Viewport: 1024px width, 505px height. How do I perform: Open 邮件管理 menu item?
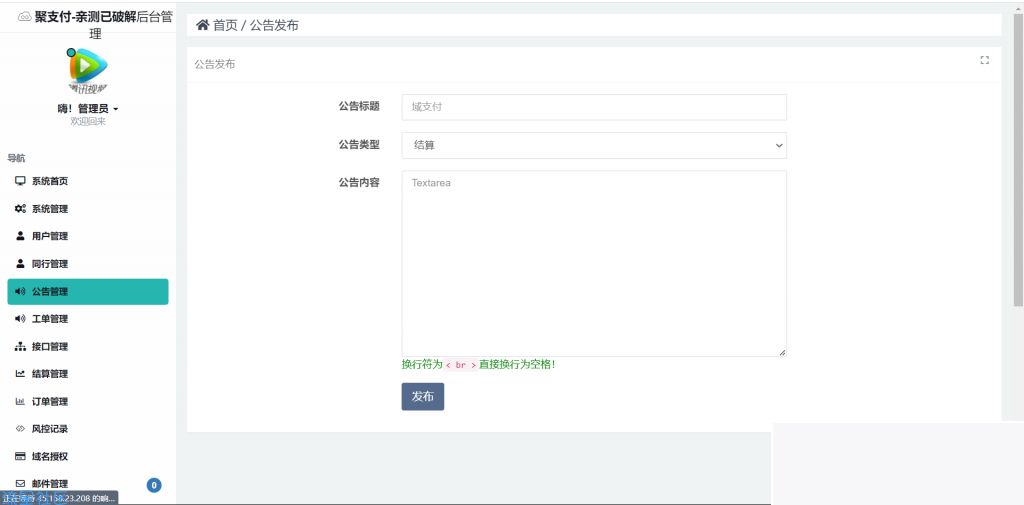50,484
